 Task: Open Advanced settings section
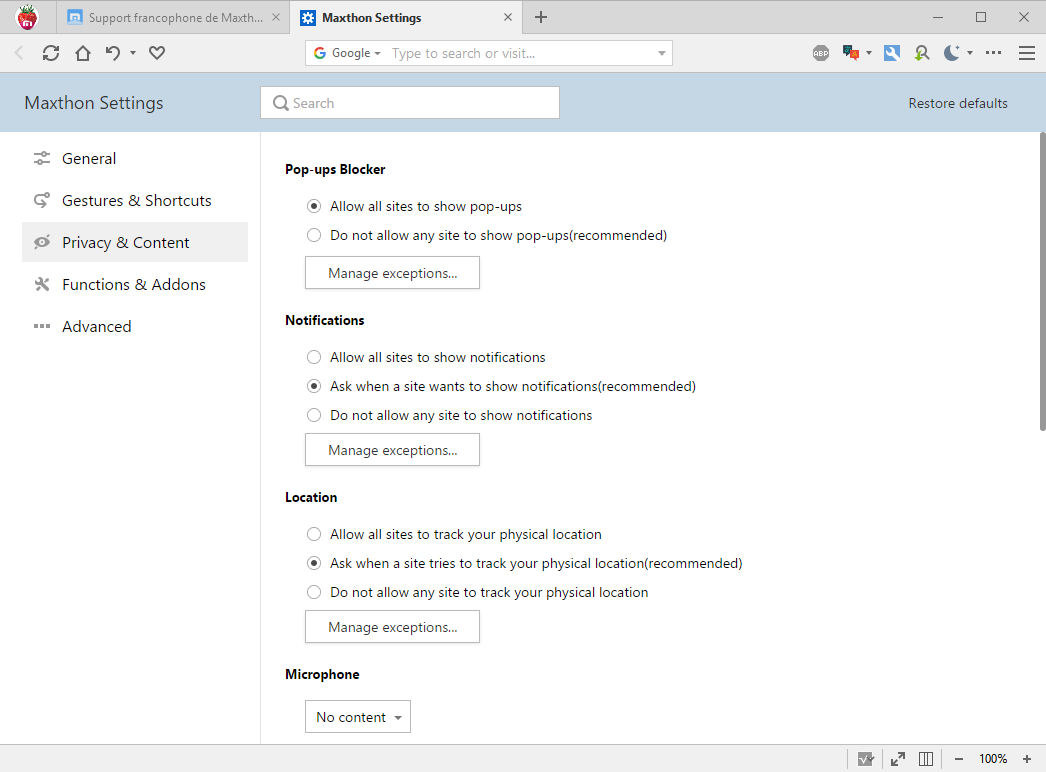pyautogui.click(x=135, y=326)
